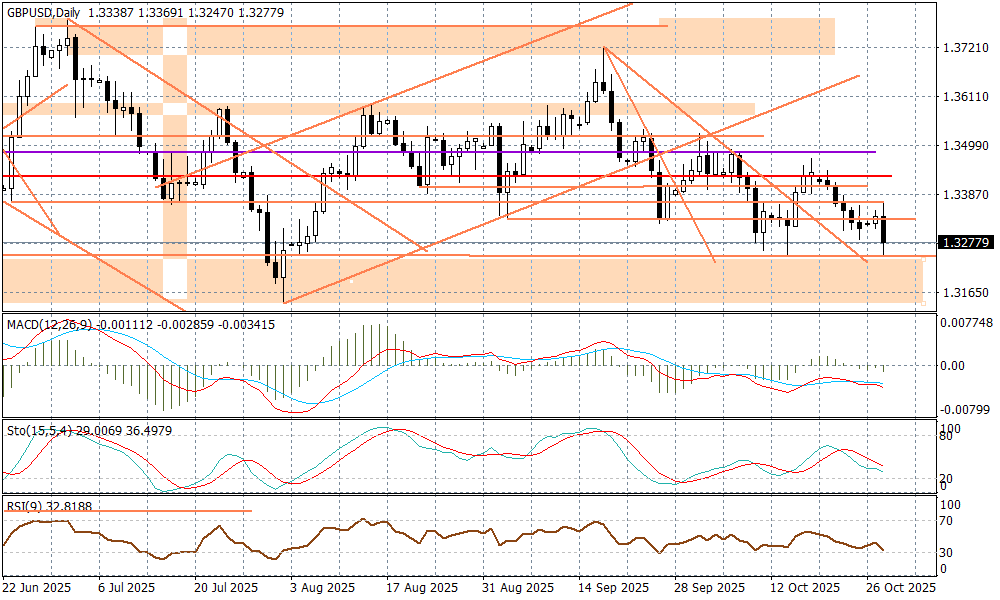
Task: Click the 1.37210 price axis label
Action: tap(965, 48)
